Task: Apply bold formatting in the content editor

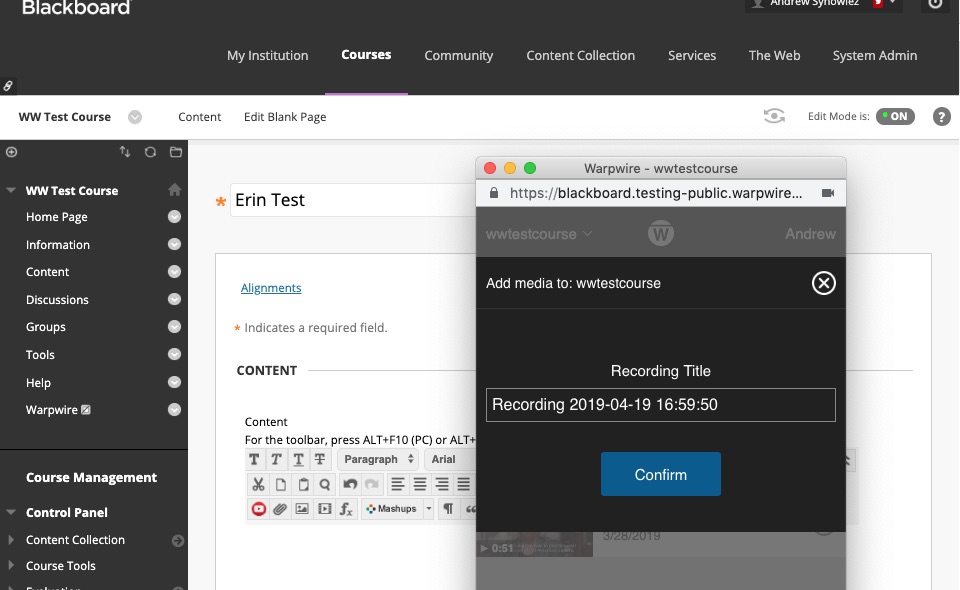Action: [255, 459]
